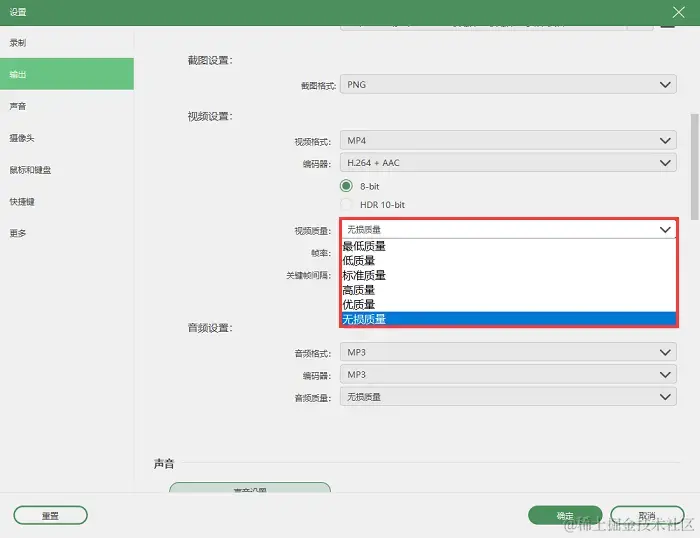Screen dimensions: 700x538
Task: Choose 低质量 from the quality list
Action: 509,261
